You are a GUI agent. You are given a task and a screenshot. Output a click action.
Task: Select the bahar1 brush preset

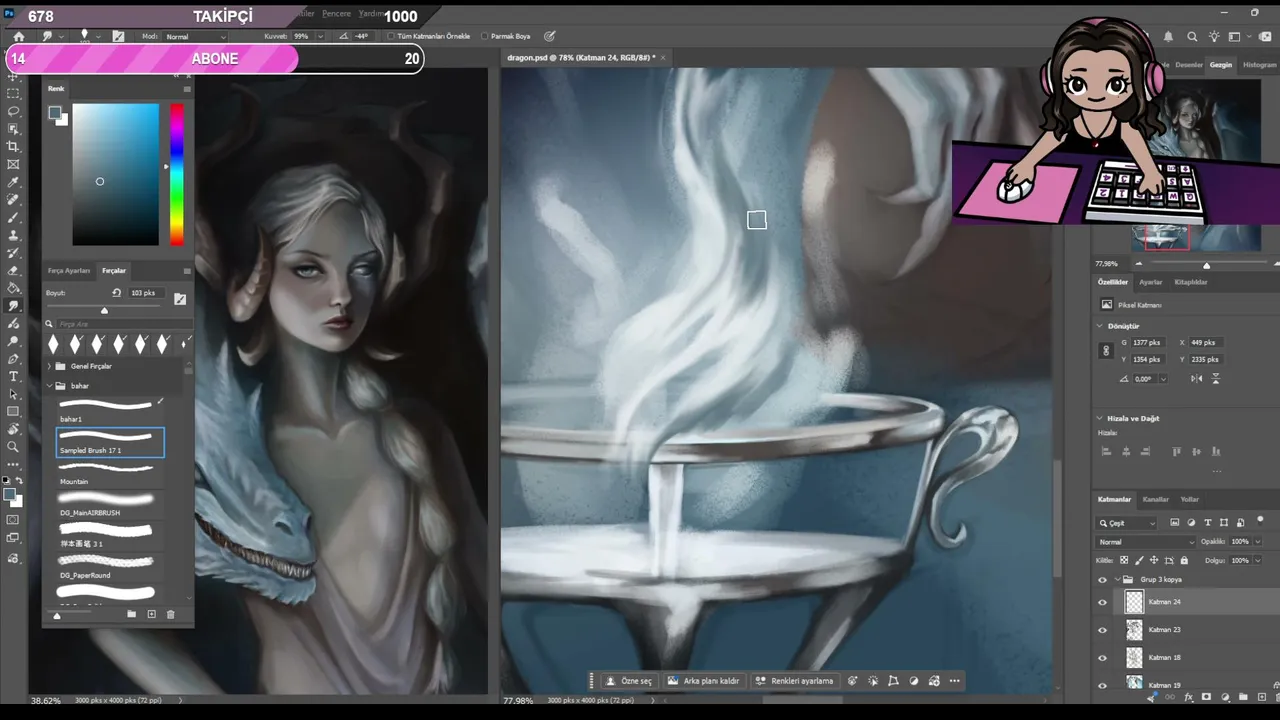pos(108,411)
